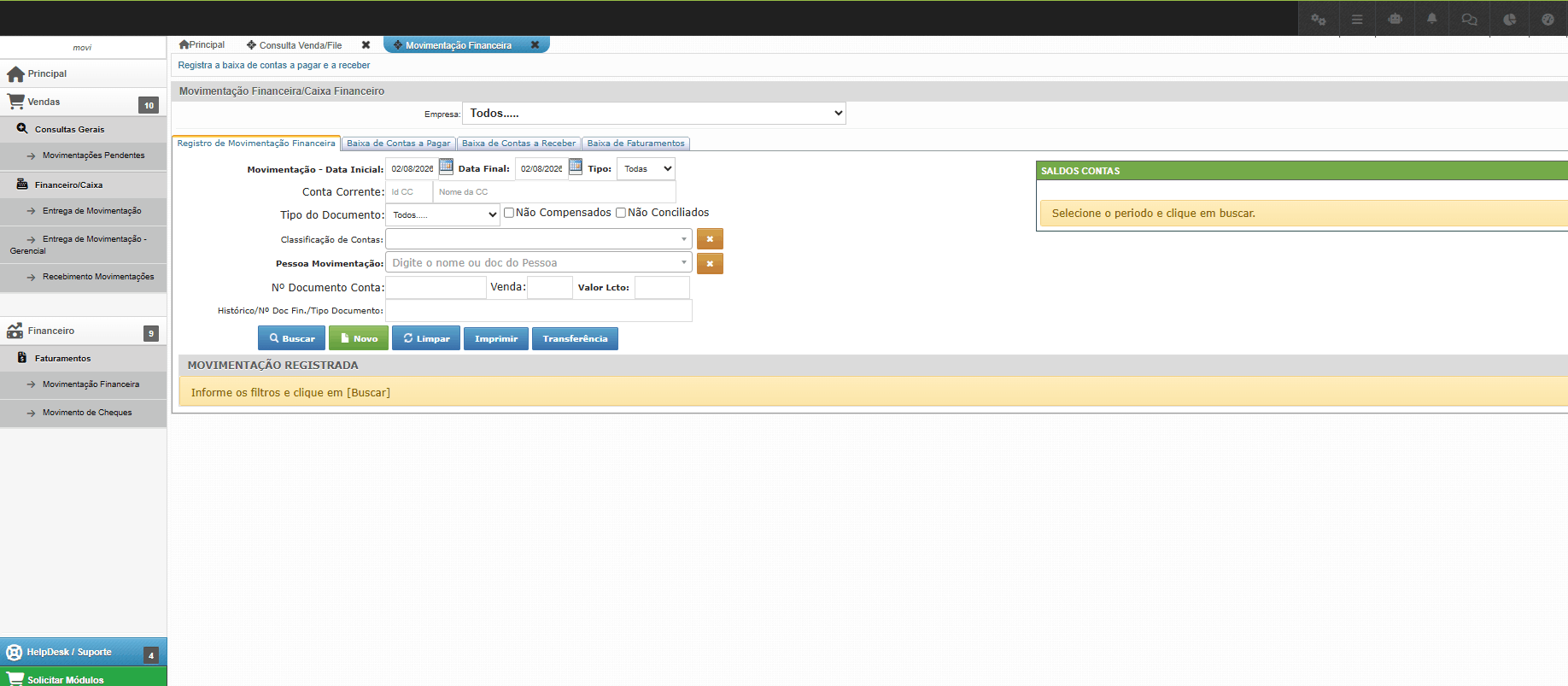Click the HelpDesk badge showing 4
The height and width of the screenshot is (686, 1568).
click(150, 655)
